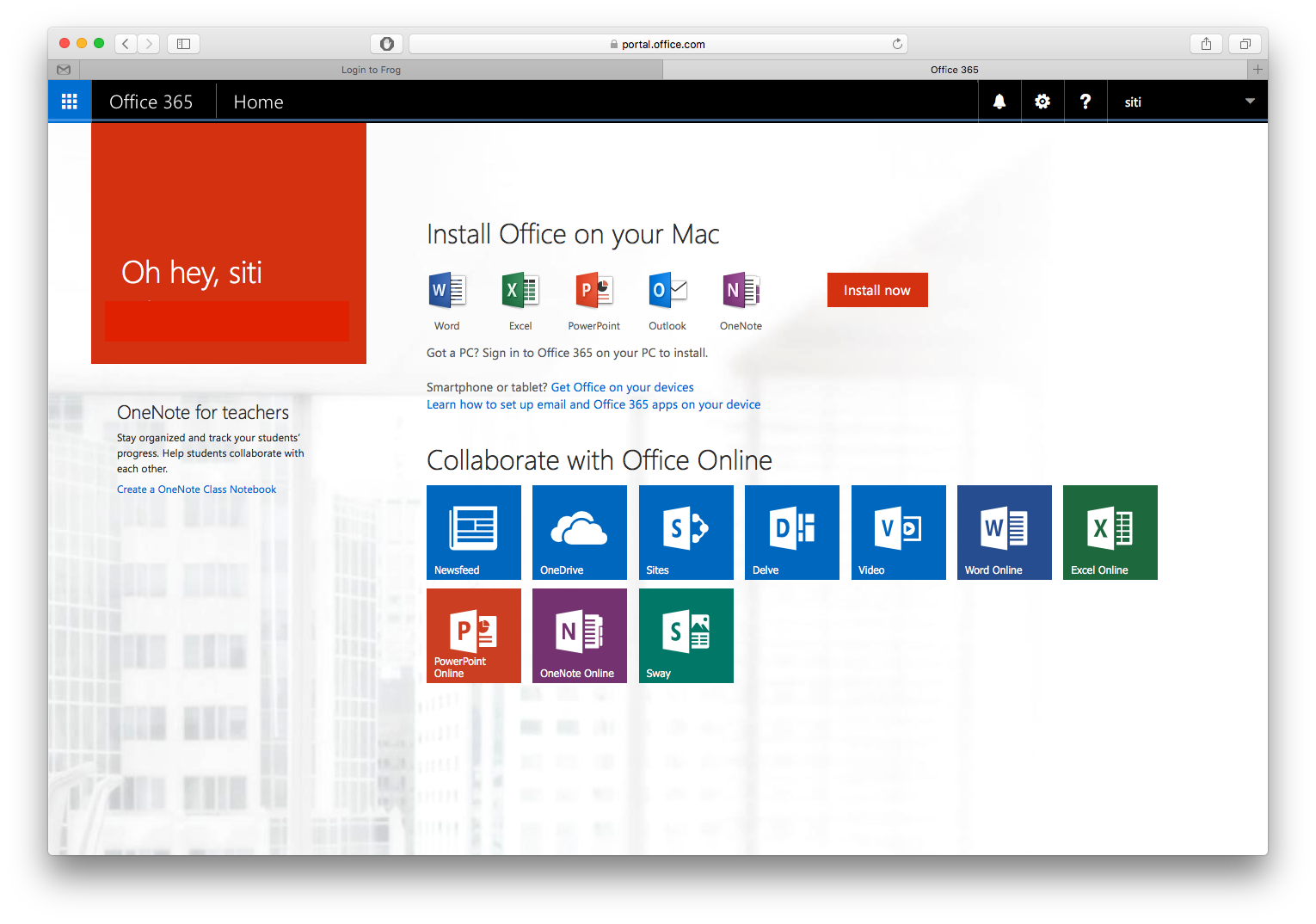Click the Get Office on your devices link
The width and height of the screenshot is (1316, 924).
pos(622,386)
